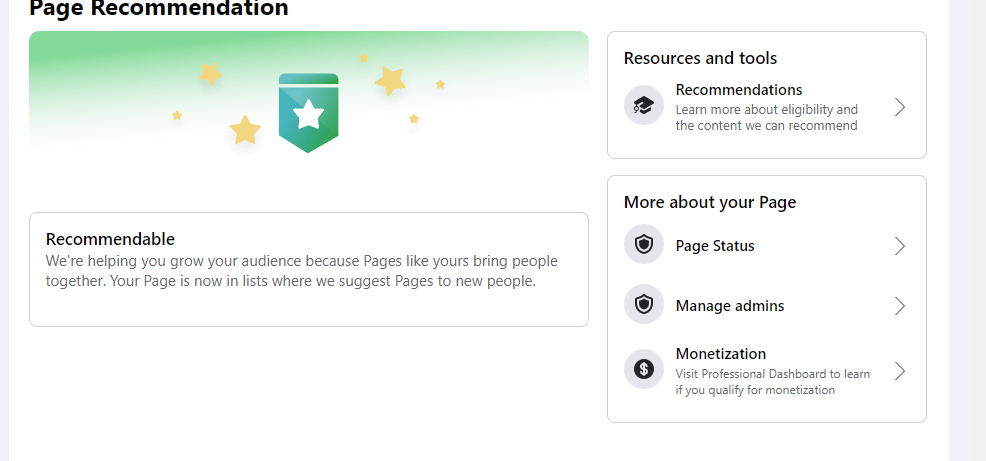Expand the Monetization chevron arrow
This screenshot has width=986, height=461.
point(899,371)
